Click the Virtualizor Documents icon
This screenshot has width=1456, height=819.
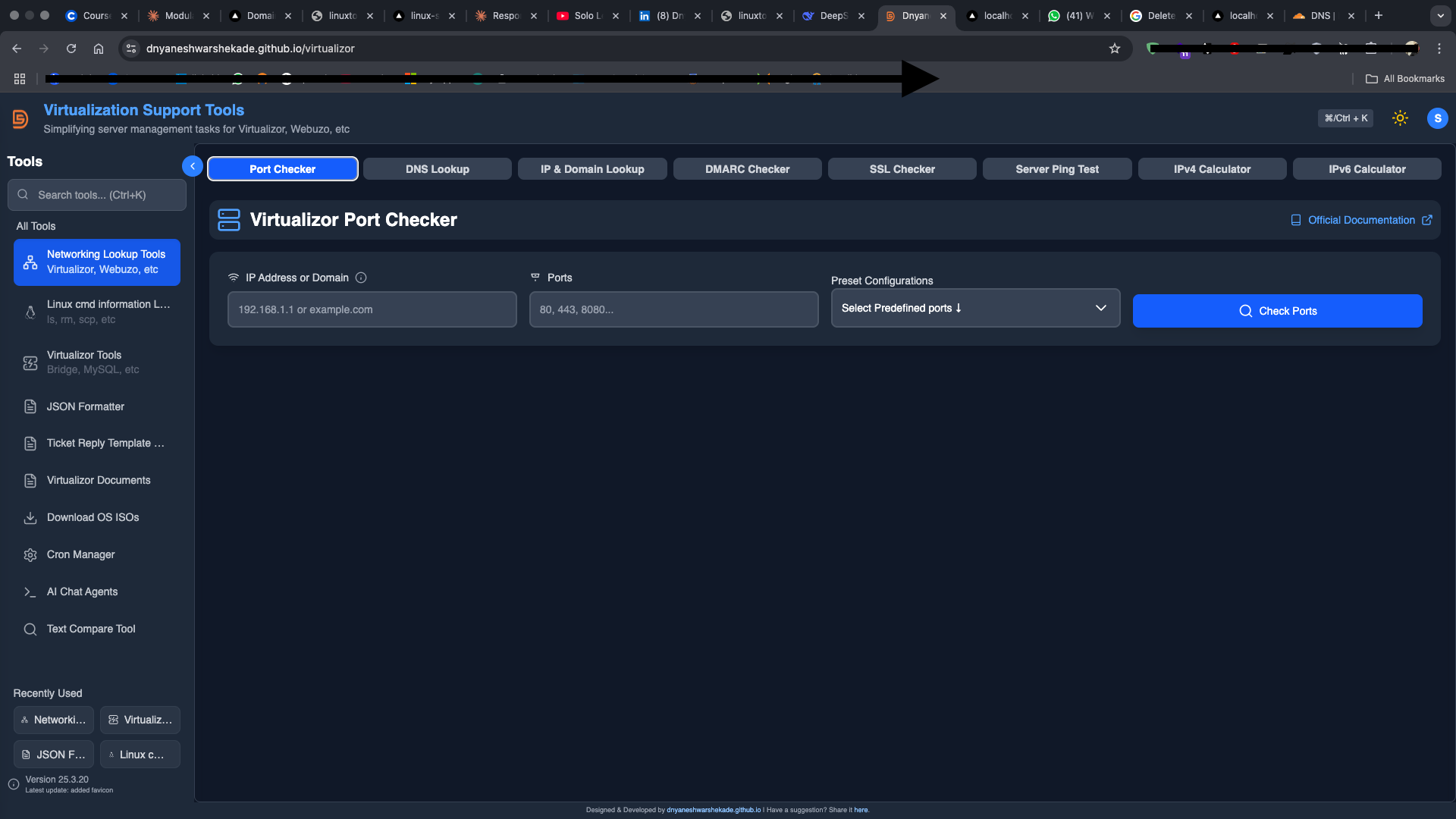coord(30,481)
